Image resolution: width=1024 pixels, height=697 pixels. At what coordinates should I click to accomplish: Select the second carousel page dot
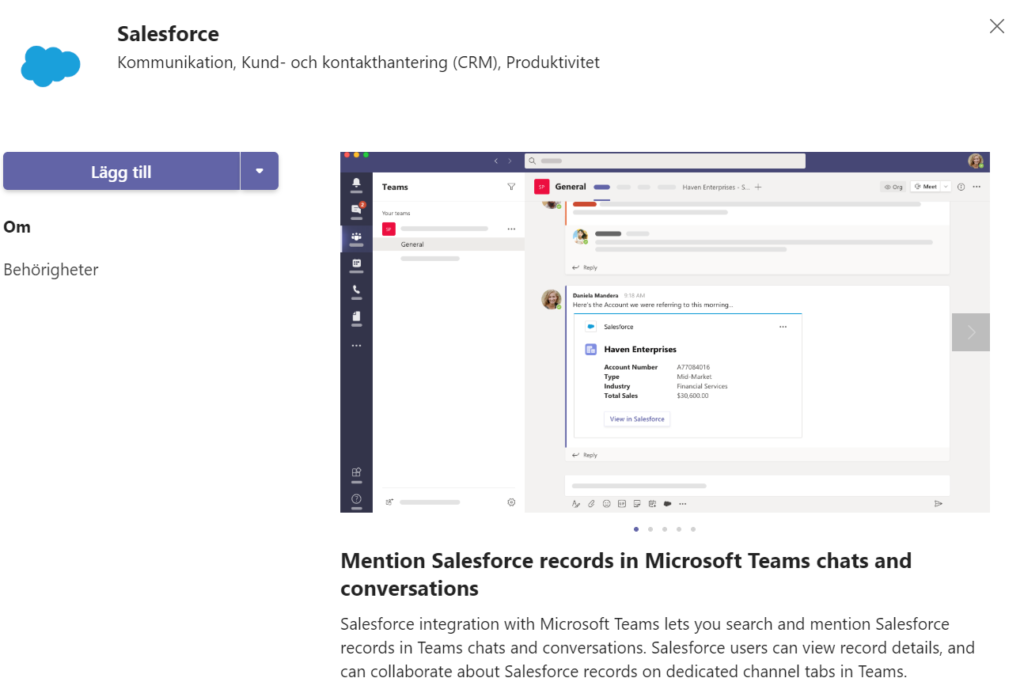[x=650, y=529]
